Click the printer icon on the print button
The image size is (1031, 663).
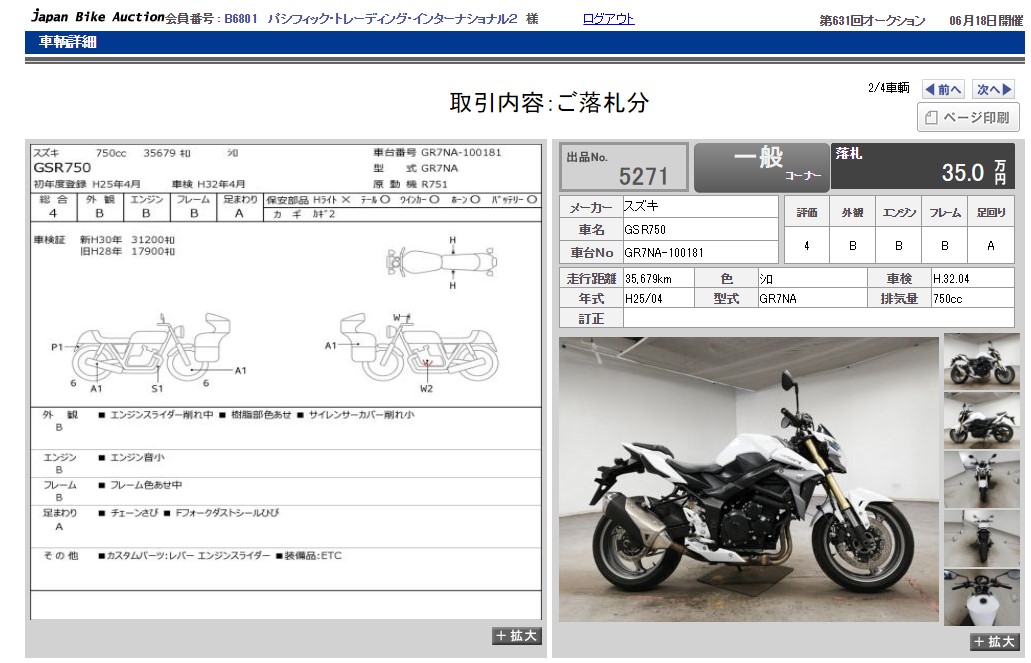click(931, 118)
